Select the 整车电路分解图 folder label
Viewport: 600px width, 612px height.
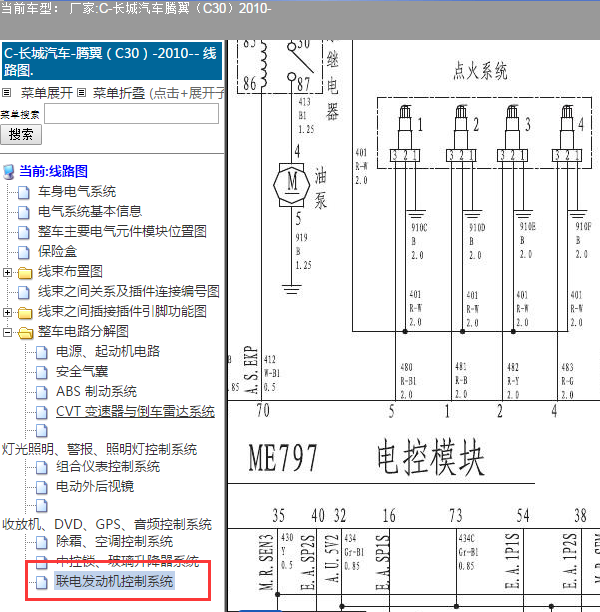click(x=83, y=331)
